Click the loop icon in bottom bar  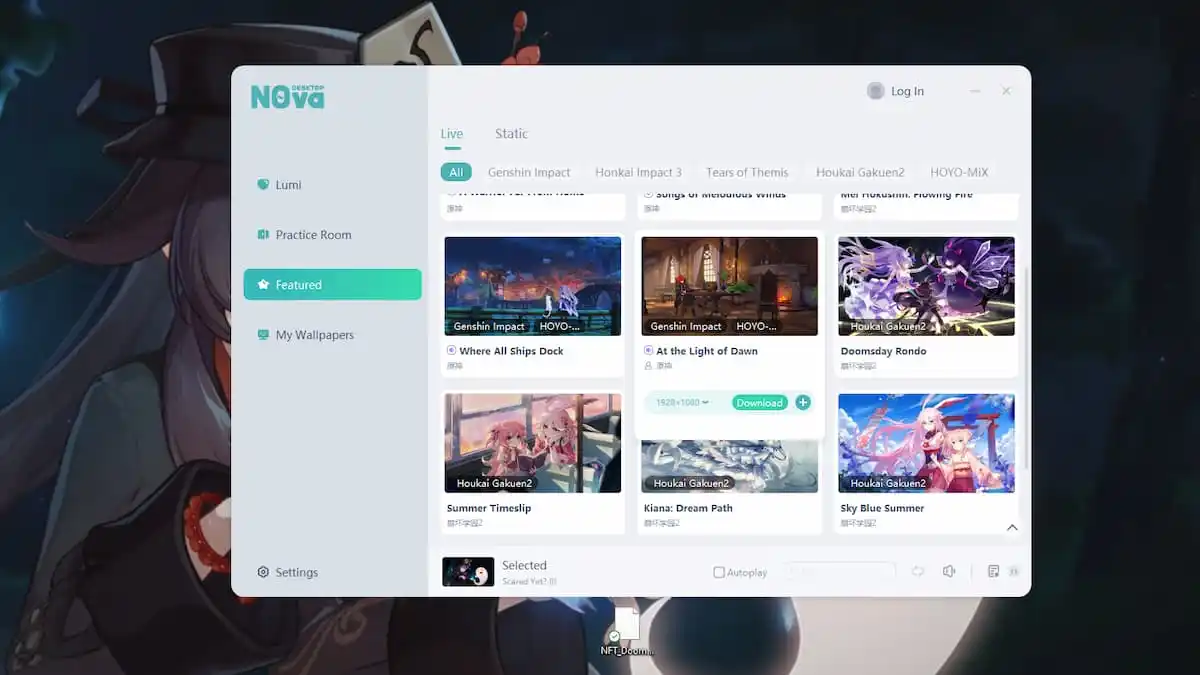(x=917, y=571)
